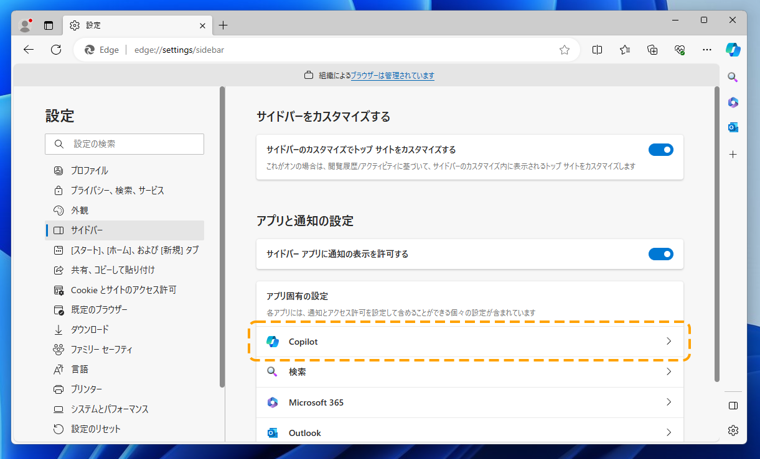Viewport: 760px width, 459px height.
Task: Open Cookie とサイトのアクセス許可 section
Action: click(x=125, y=290)
